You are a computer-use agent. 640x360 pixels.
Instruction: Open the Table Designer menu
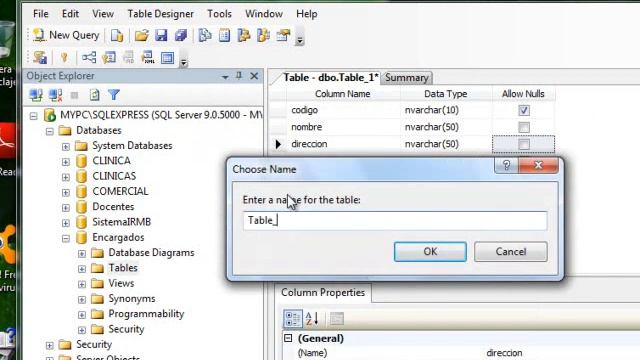click(x=160, y=14)
